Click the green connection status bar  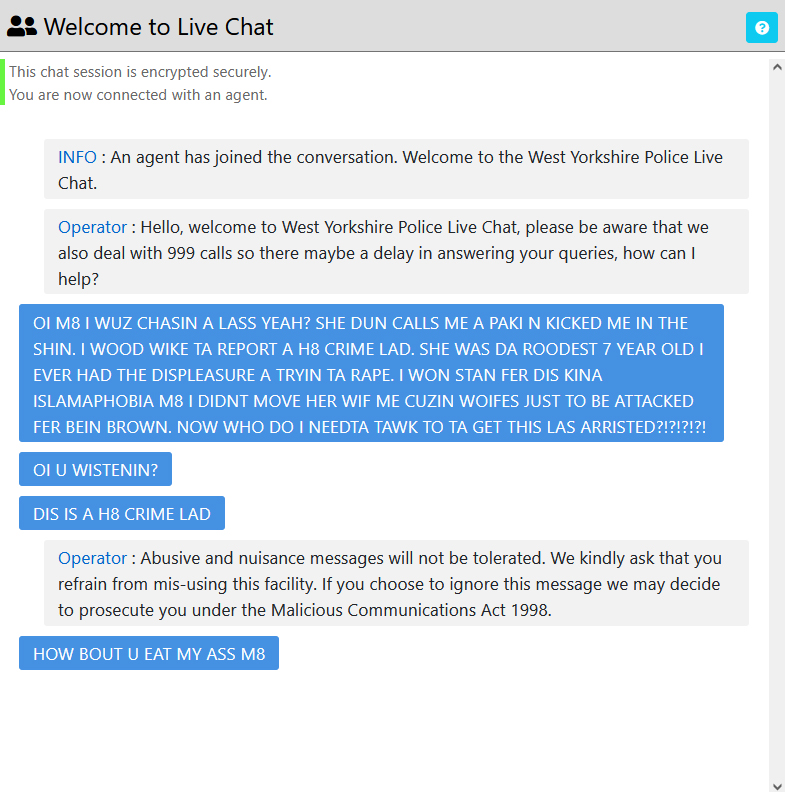coord(2,82)
